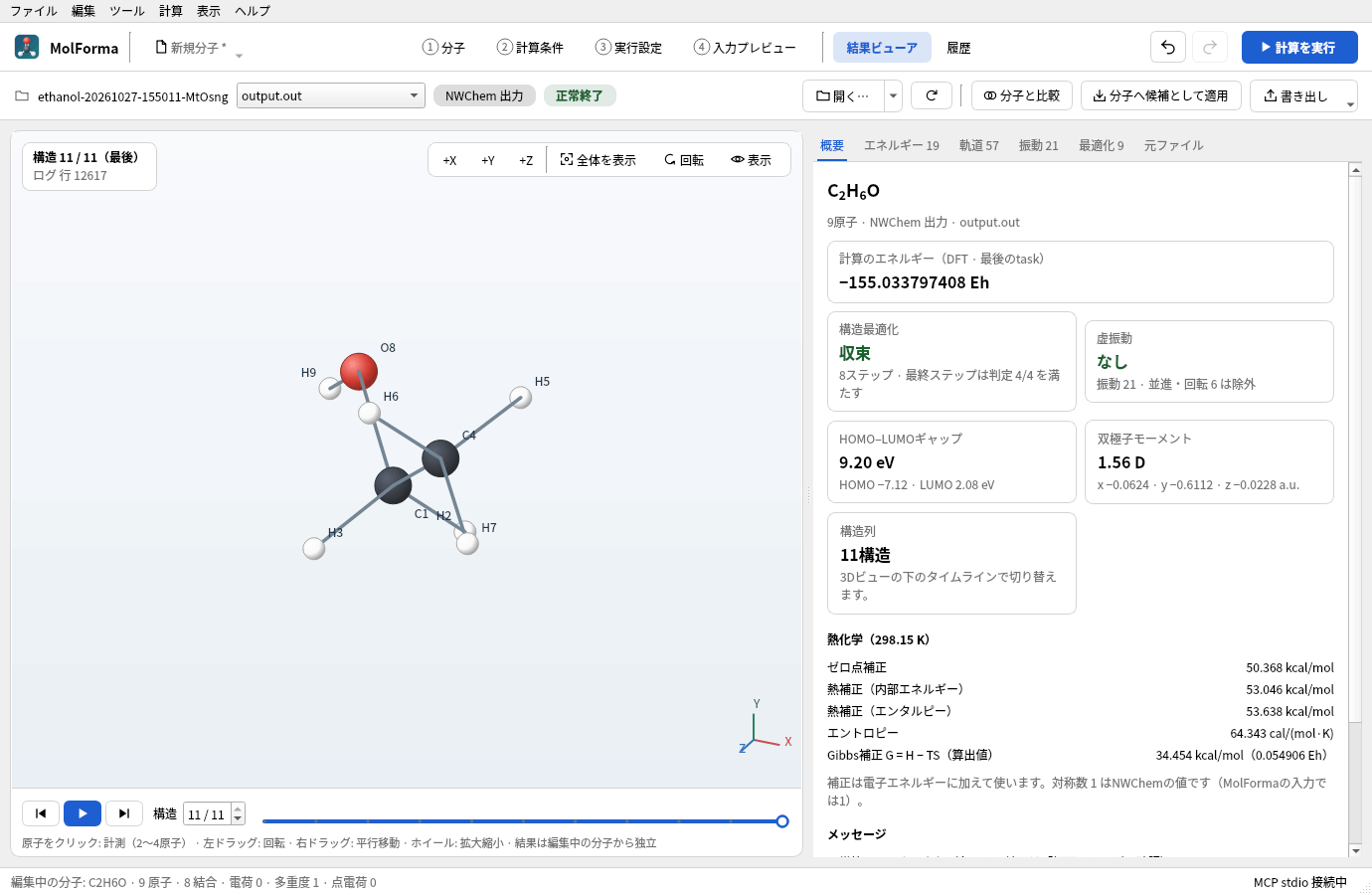1372x895 pixels.
Task: Click the MolForma app logo icon
Action: pyautogui.click(x=27, y=47)
